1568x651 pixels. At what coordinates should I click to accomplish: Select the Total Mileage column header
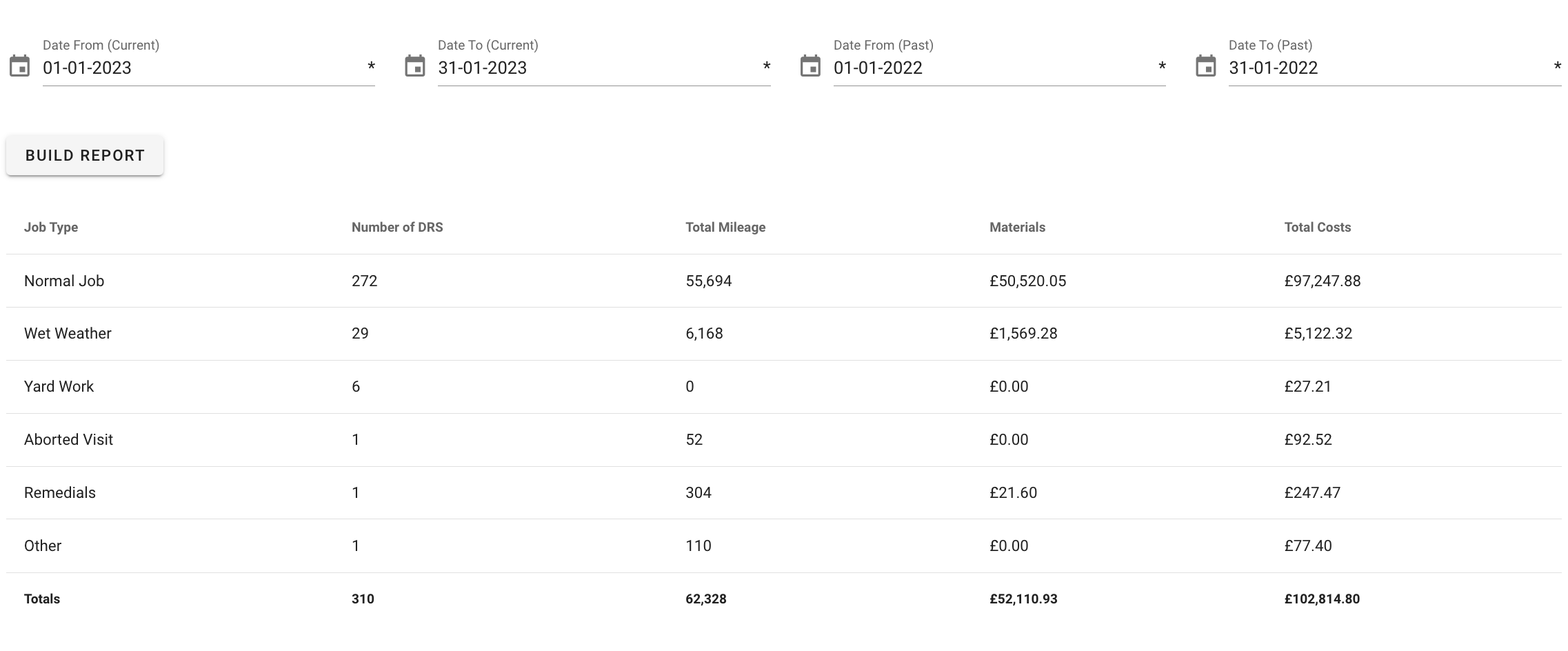(x=725, y=228)
